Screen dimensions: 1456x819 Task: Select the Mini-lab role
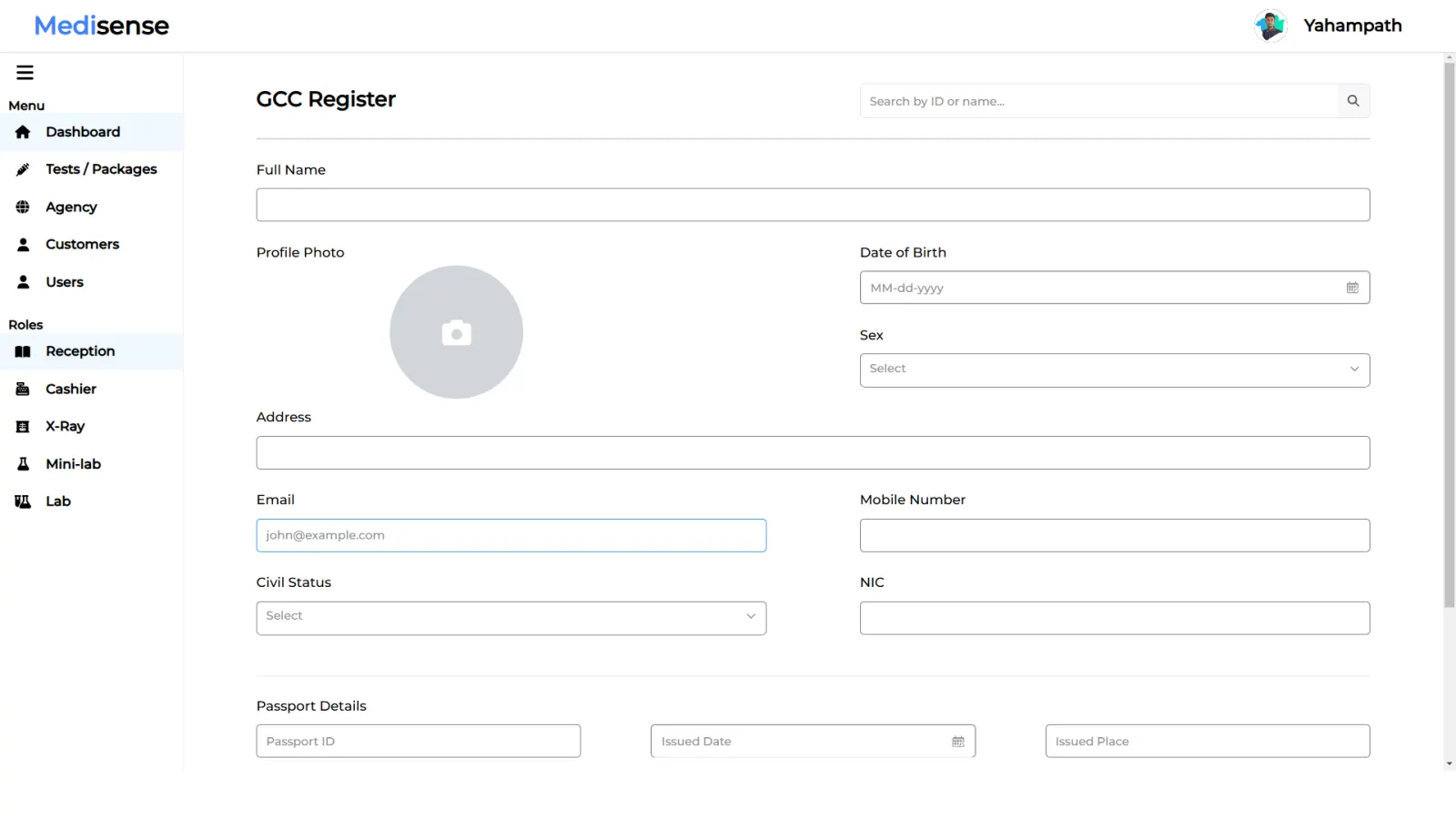[x=91, y=464]
